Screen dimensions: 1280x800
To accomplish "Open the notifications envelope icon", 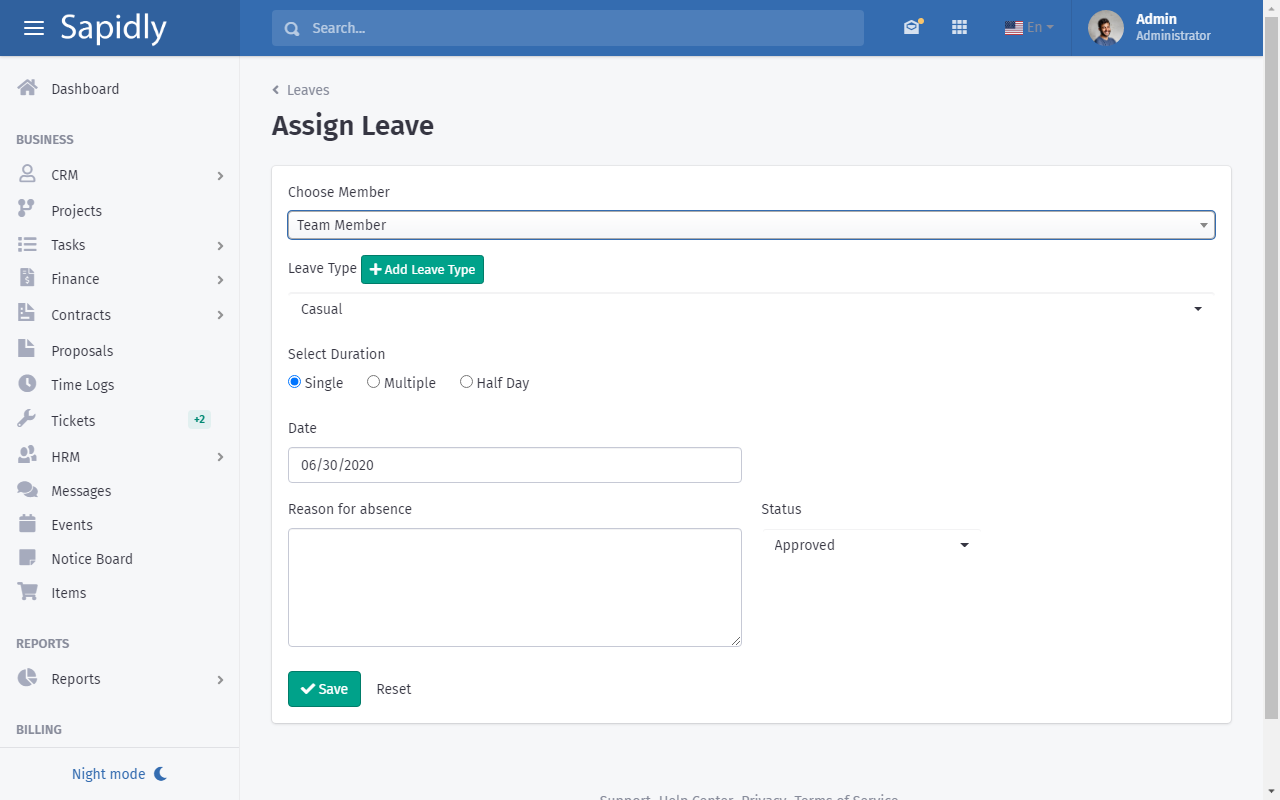I will [911, 28].
